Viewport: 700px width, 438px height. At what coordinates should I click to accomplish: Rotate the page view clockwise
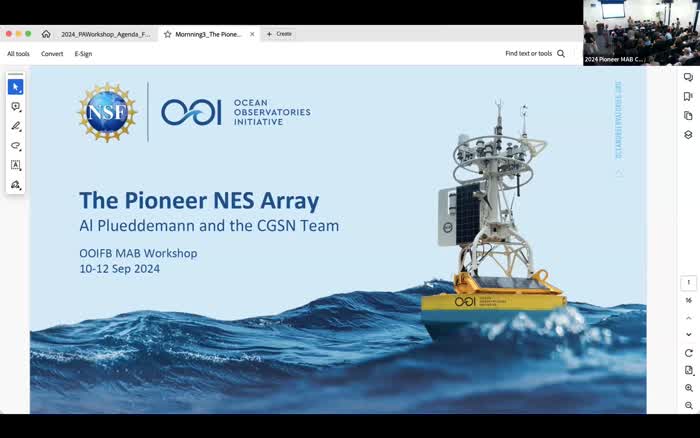688,353
